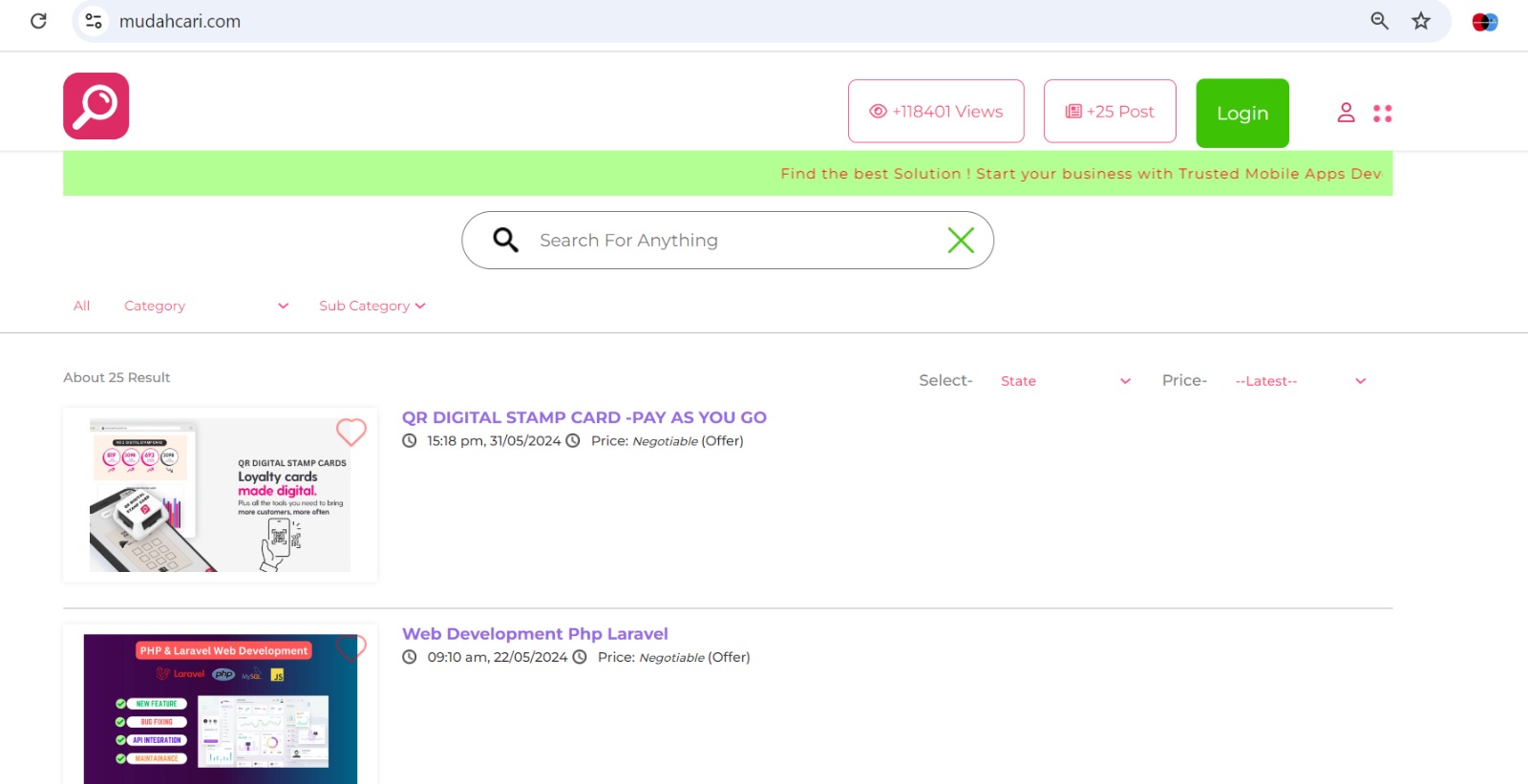Click the pink mudahcari magnifier logo
This screenshot has height=784, width=1528.
pos(95,106)
